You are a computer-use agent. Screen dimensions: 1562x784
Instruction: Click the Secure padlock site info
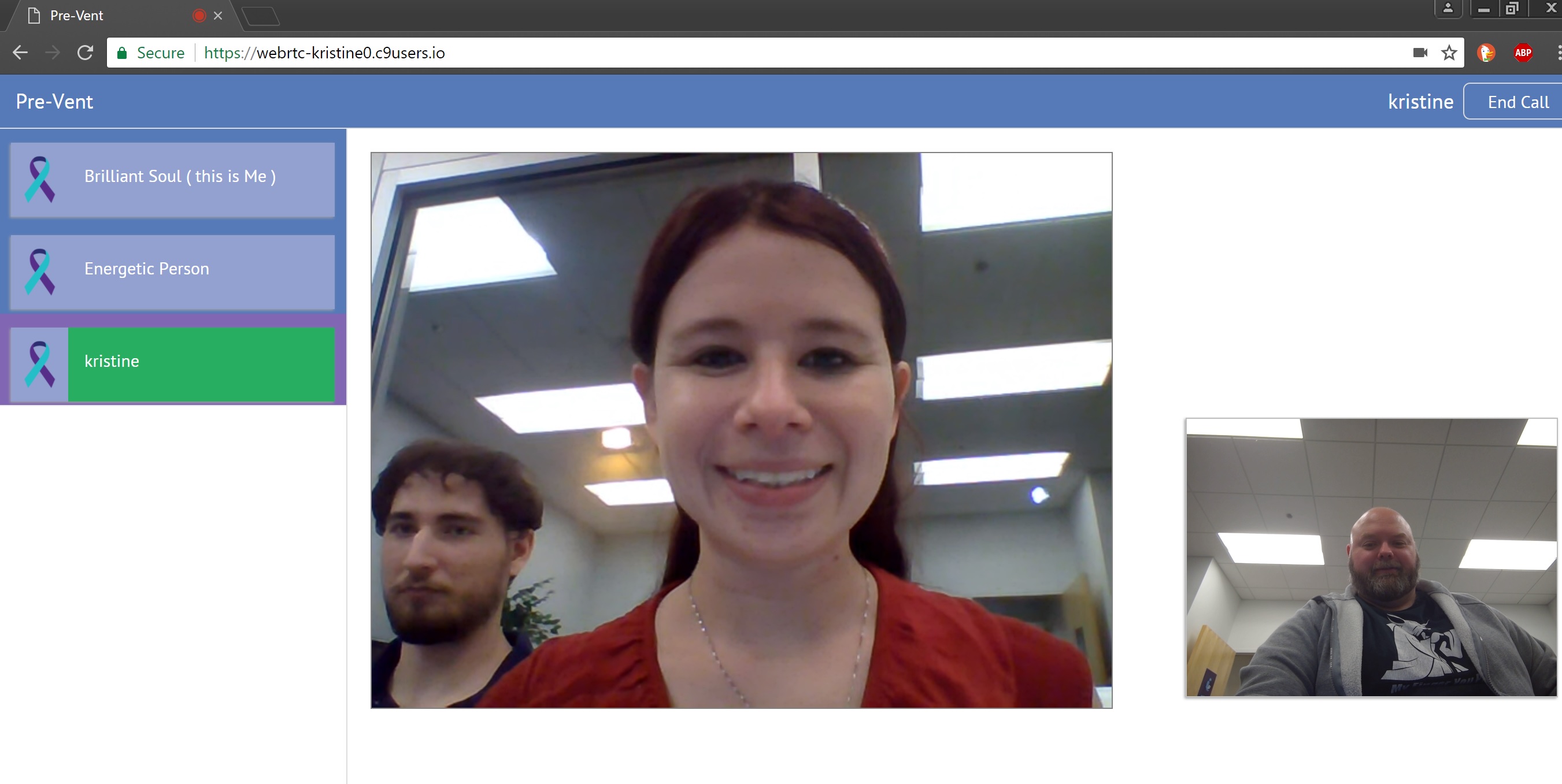tap(150, 53)
